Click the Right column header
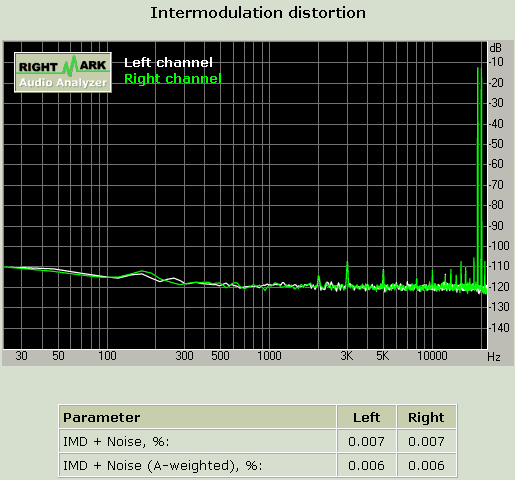 (426, 417)
